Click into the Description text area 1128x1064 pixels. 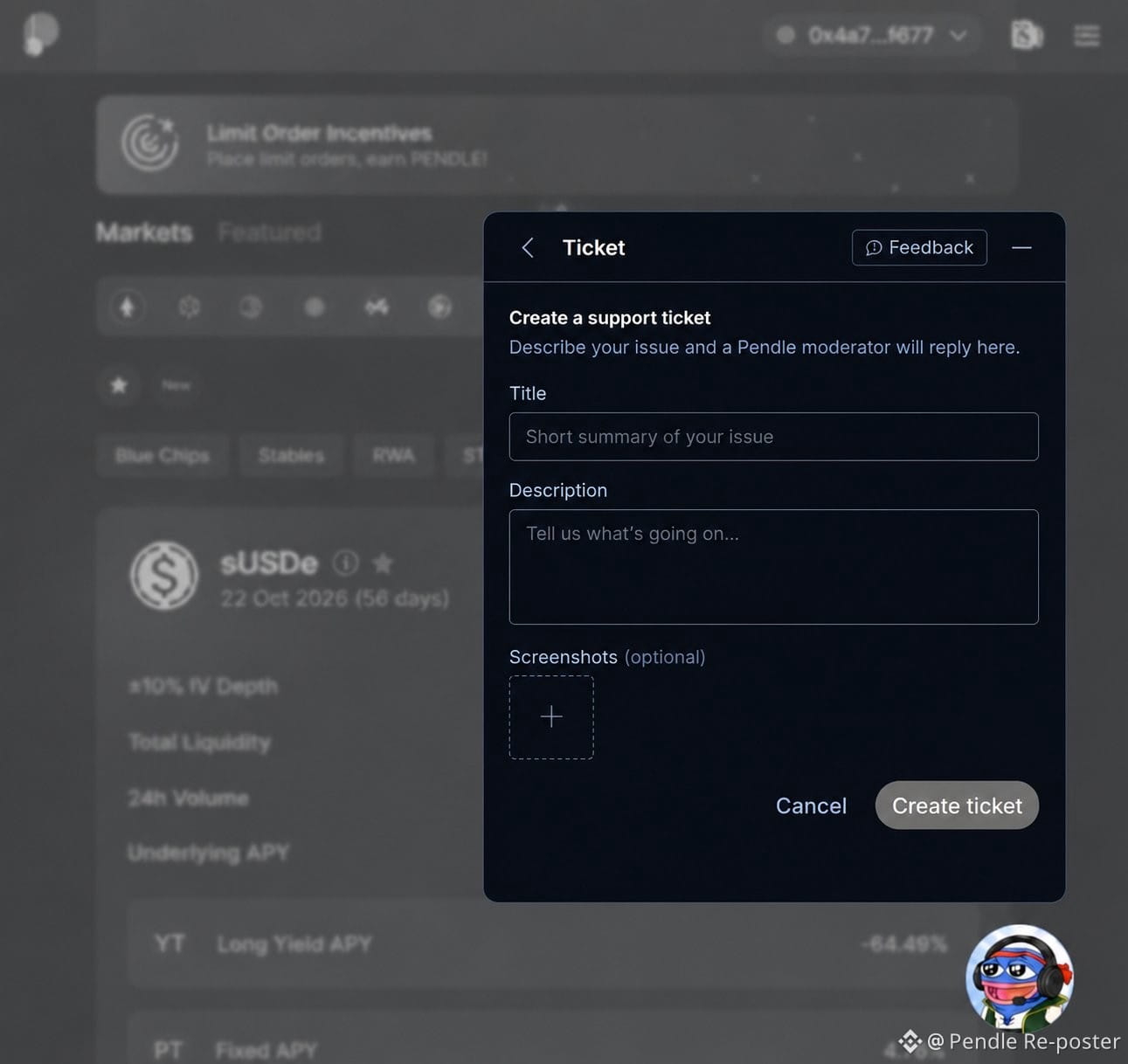point(773,567)
